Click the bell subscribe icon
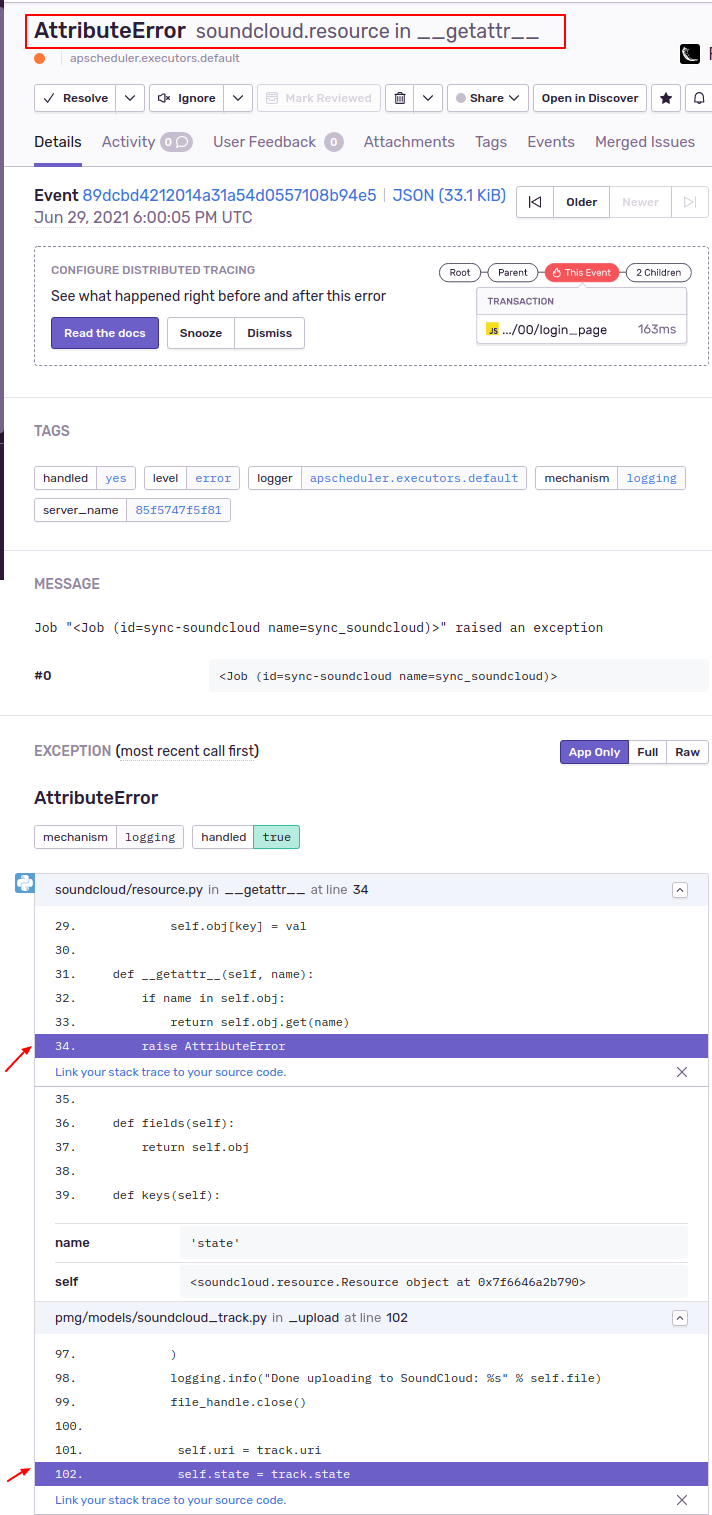Screen dimensions: 712x1515 [699, 98]
